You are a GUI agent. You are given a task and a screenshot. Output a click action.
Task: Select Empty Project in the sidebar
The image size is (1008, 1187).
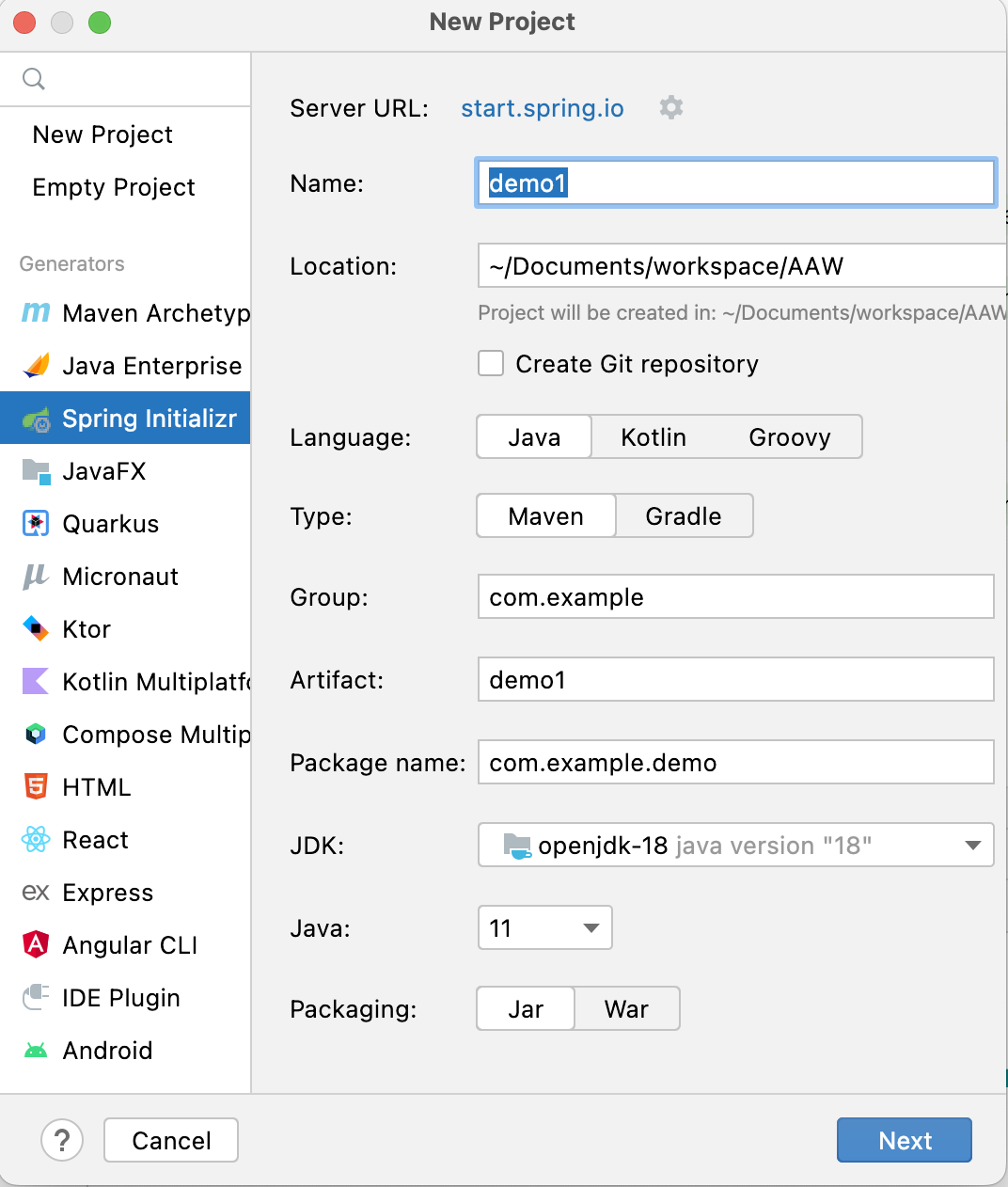[x=114, y=187]
